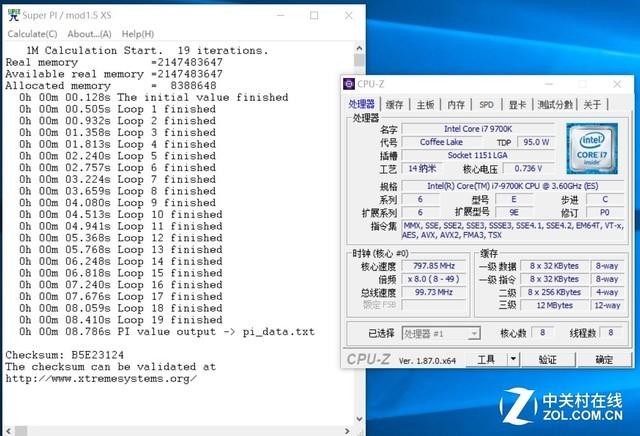640x436 pixels.
Task: Click the 修订 revision value P0
Action: pos(605,212)
